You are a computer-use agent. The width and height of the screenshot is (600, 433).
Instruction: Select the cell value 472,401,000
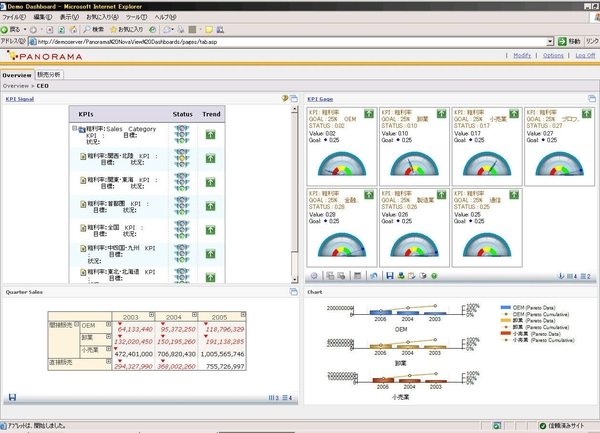click(x=134, y=354)
